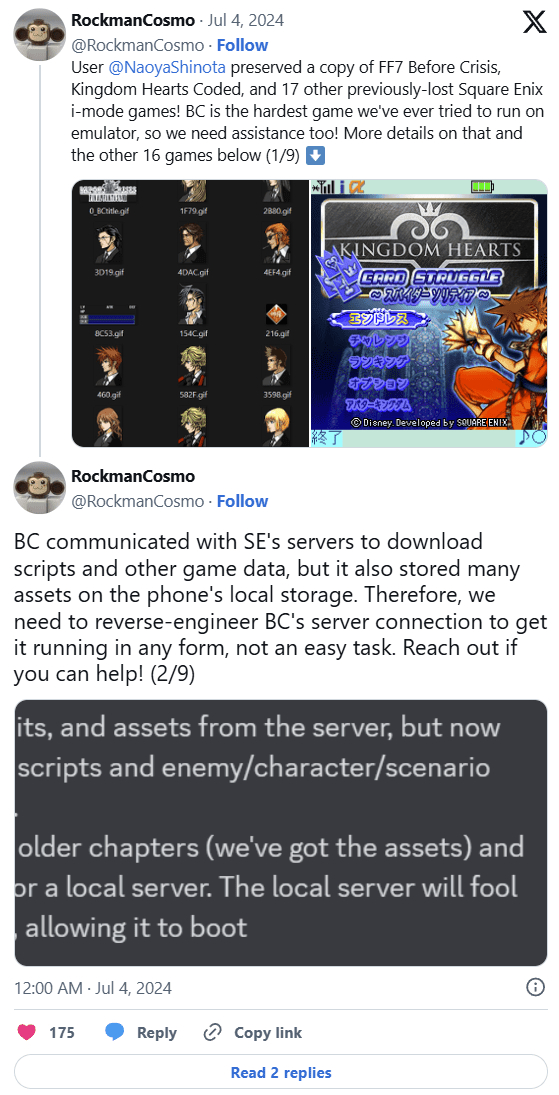The width and height of the screenshot is (559, 1095).
Task: Open the second tweet's monkey avatar
Action: click(x=40, y=488)
